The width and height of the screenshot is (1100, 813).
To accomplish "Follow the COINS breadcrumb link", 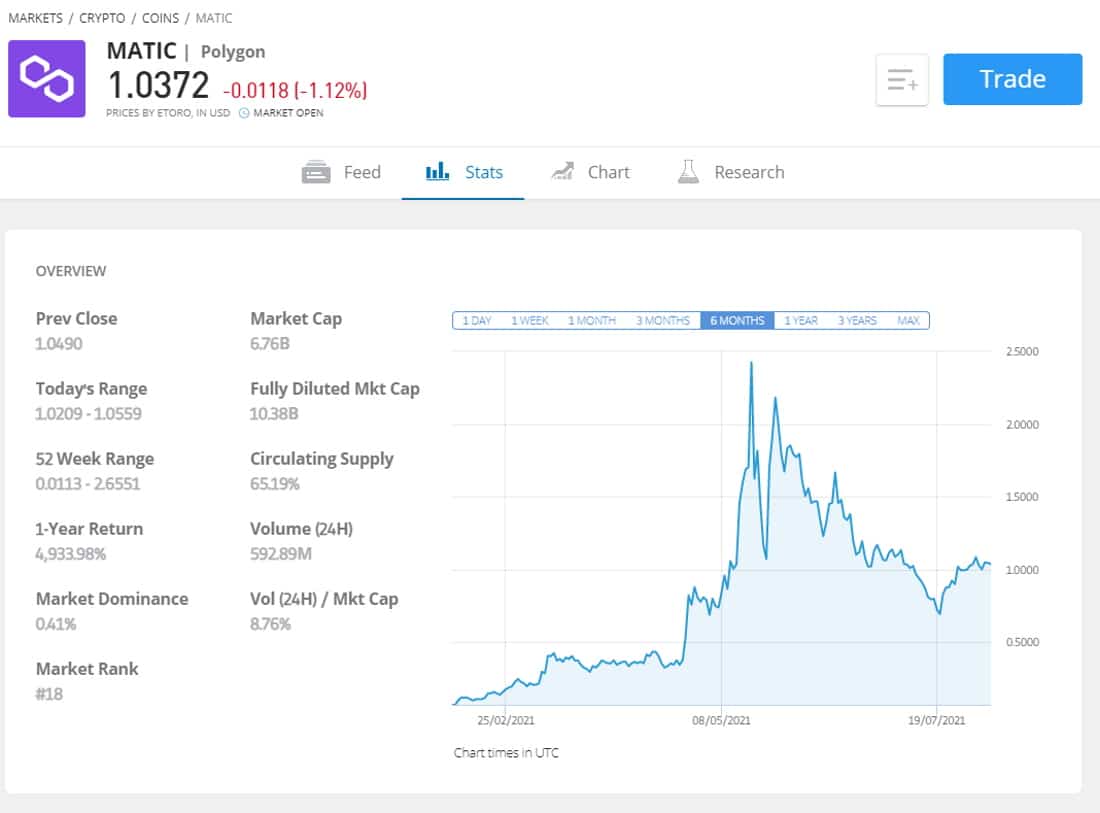I will pos(161,18).
